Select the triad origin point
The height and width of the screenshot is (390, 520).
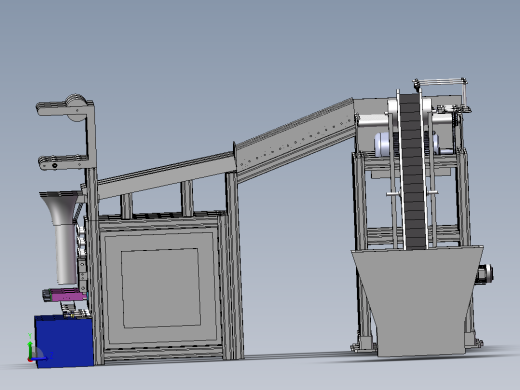30,360
